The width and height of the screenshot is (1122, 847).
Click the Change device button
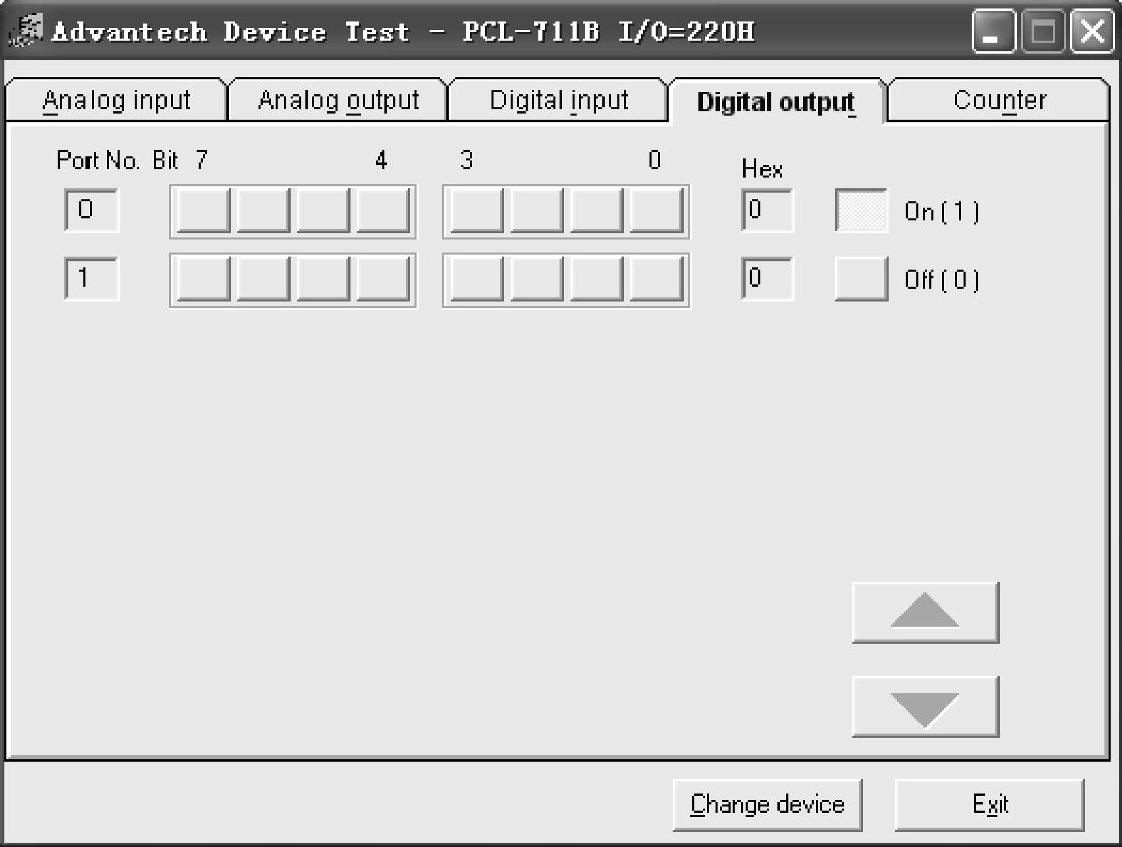tap(767, 805)
